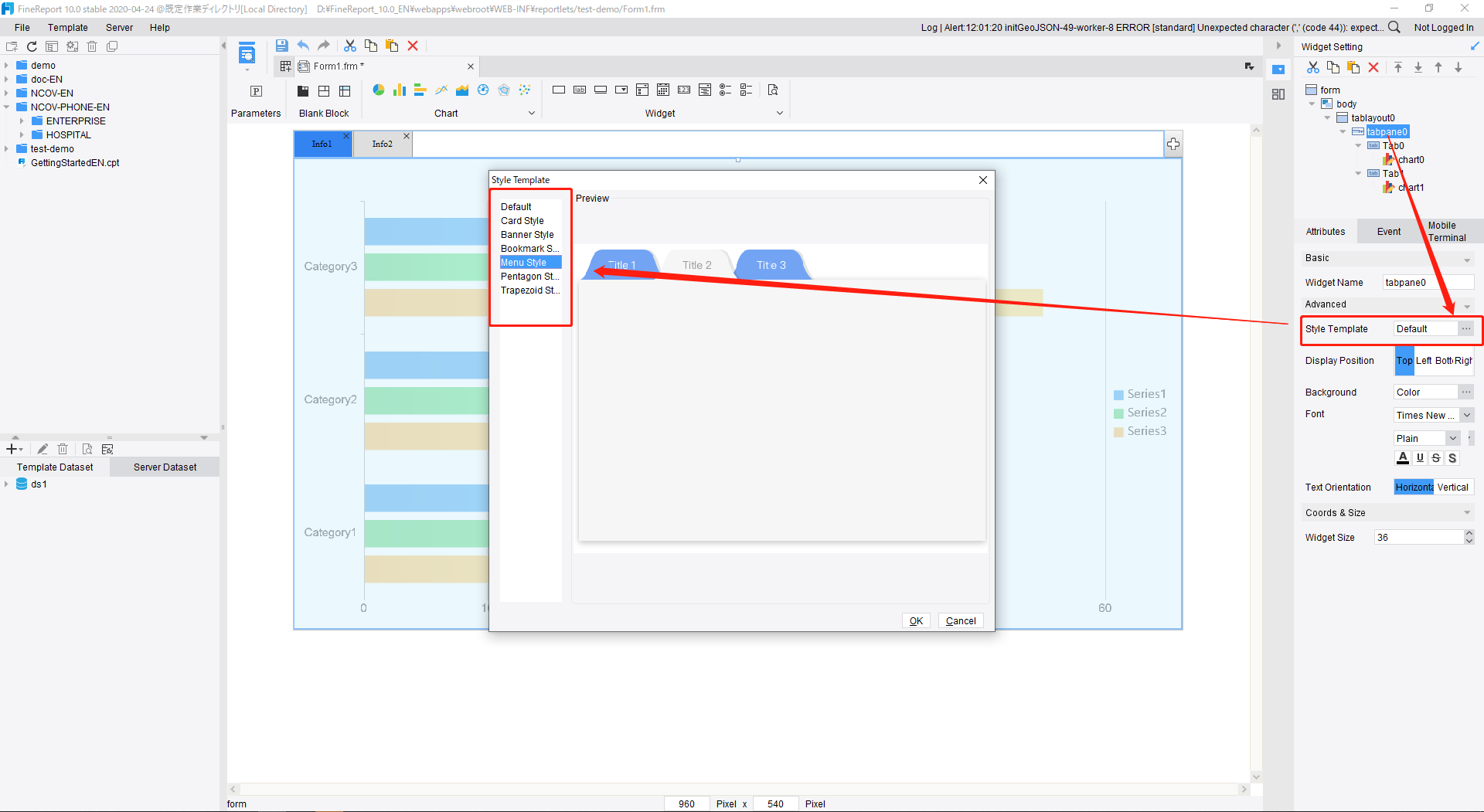Open Background color ellipsis button
Viewport: 1484px width, 812px height.
coord(1466,392)
